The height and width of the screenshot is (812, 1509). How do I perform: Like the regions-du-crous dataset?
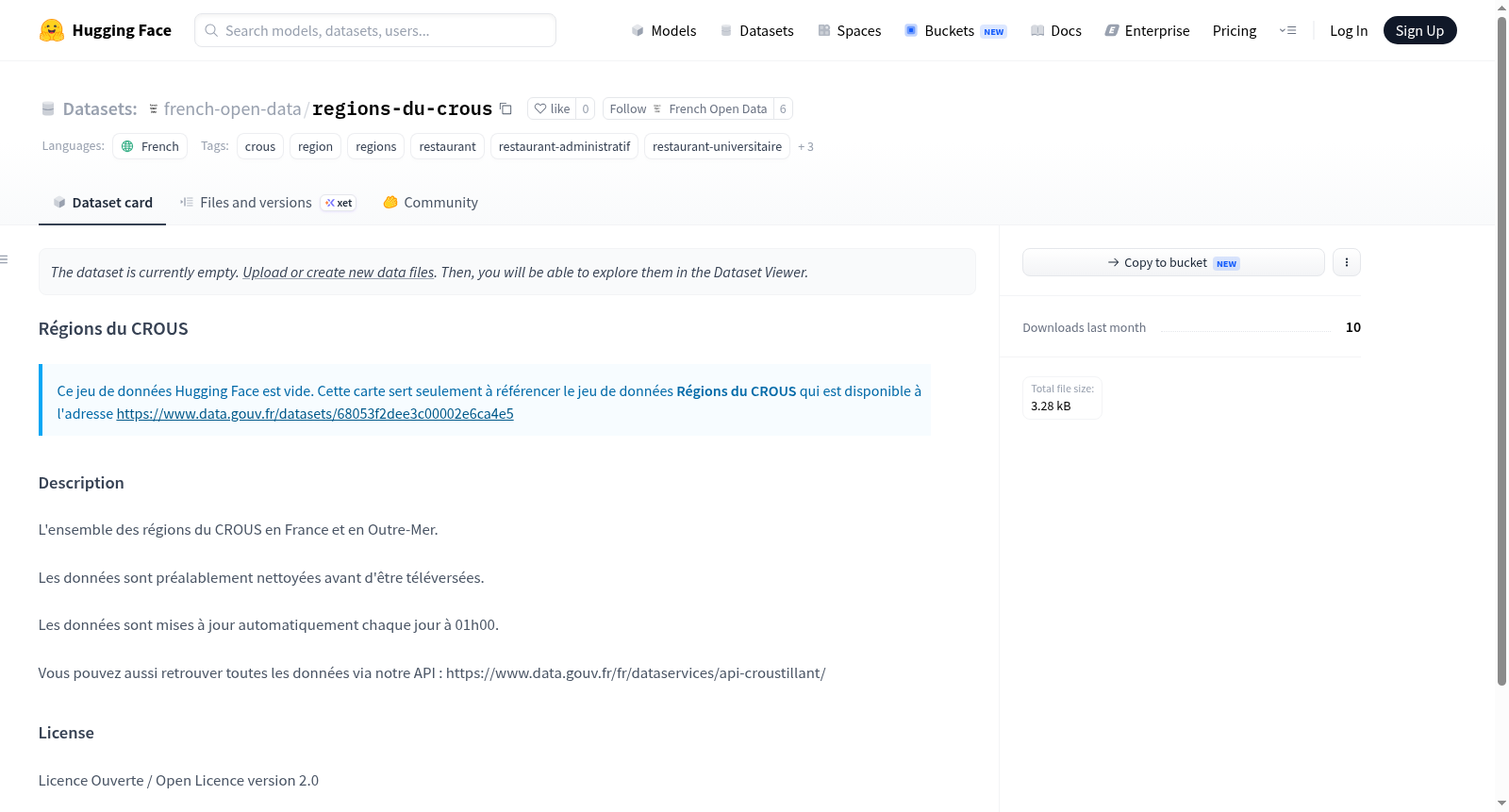click(553, 108)
